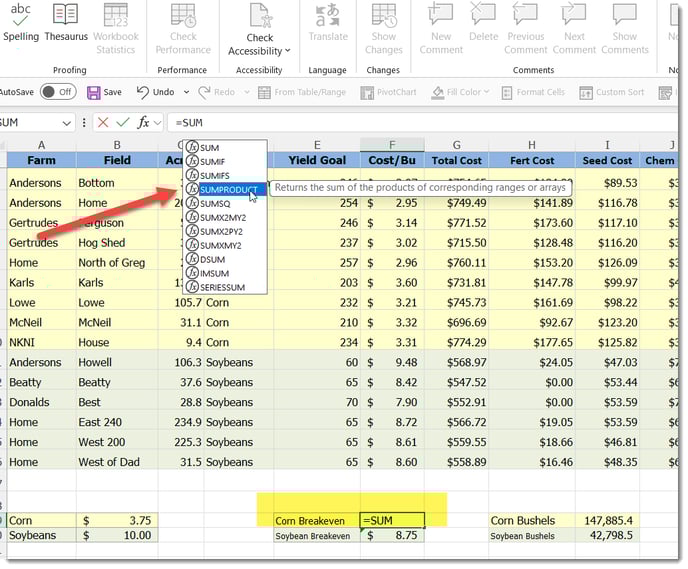The height and width of the screenshot is (569, 688).
Task: Open the Thesaurus tool
Action: pyautogui.click(x=66, y=22)
